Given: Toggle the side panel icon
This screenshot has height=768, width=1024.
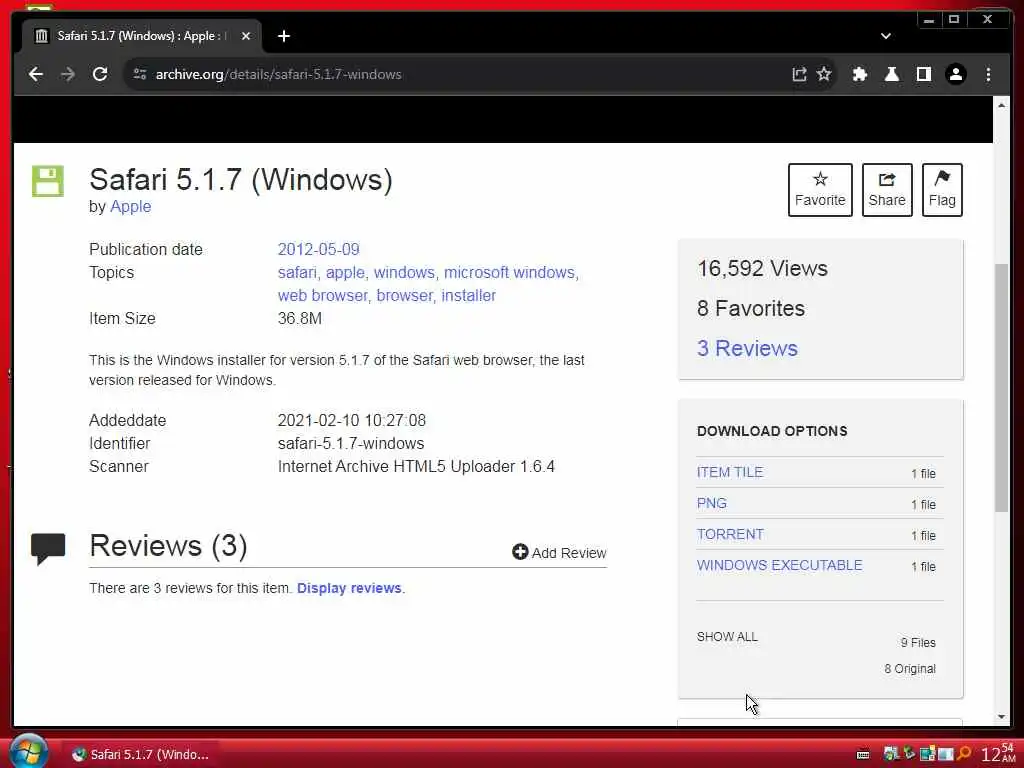Looking at the screenshot, I should click(x=923, y=74).
